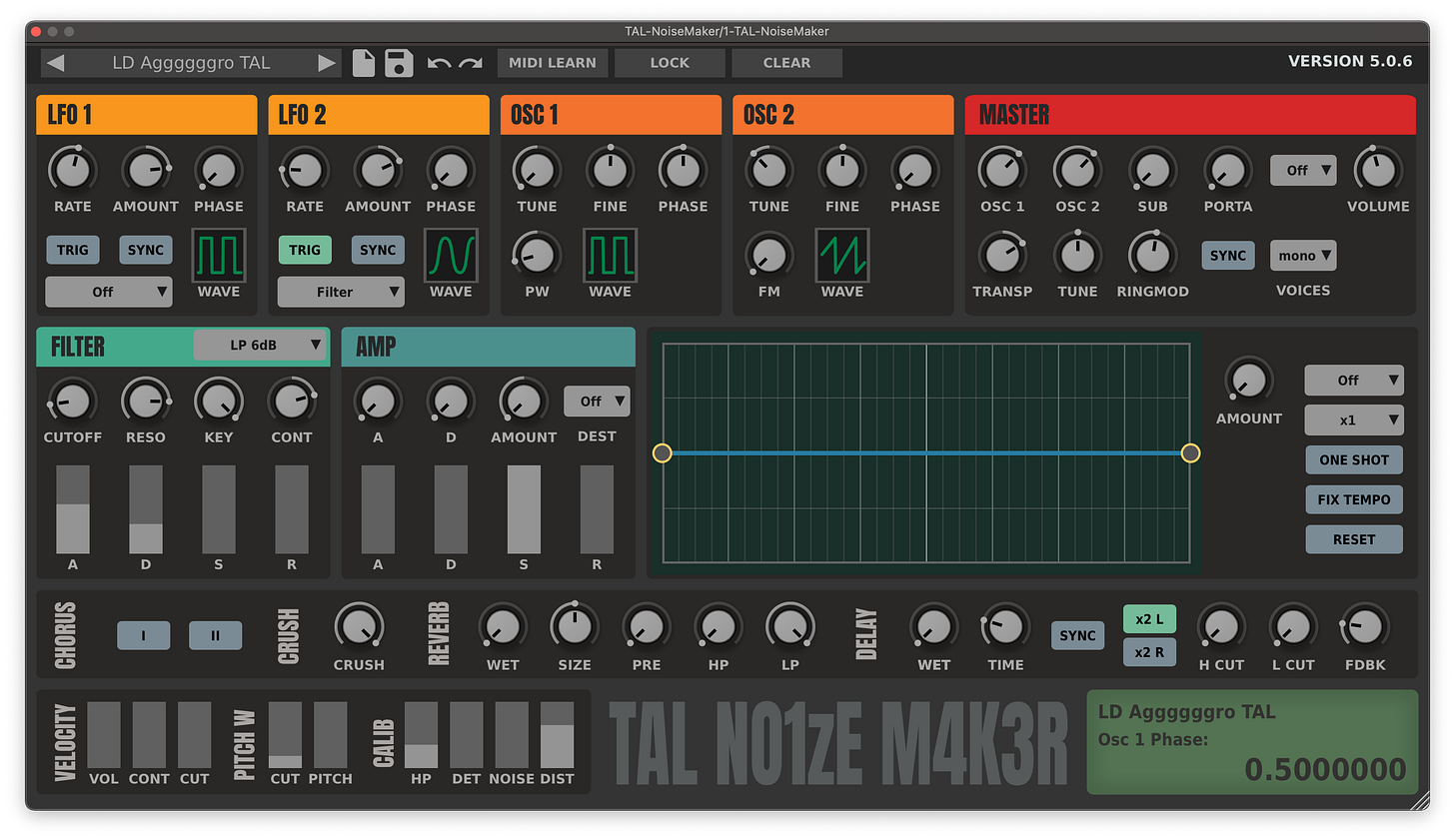
Task: Click the Pitch Wheel CUT slider
Action: tap(285, 735)
